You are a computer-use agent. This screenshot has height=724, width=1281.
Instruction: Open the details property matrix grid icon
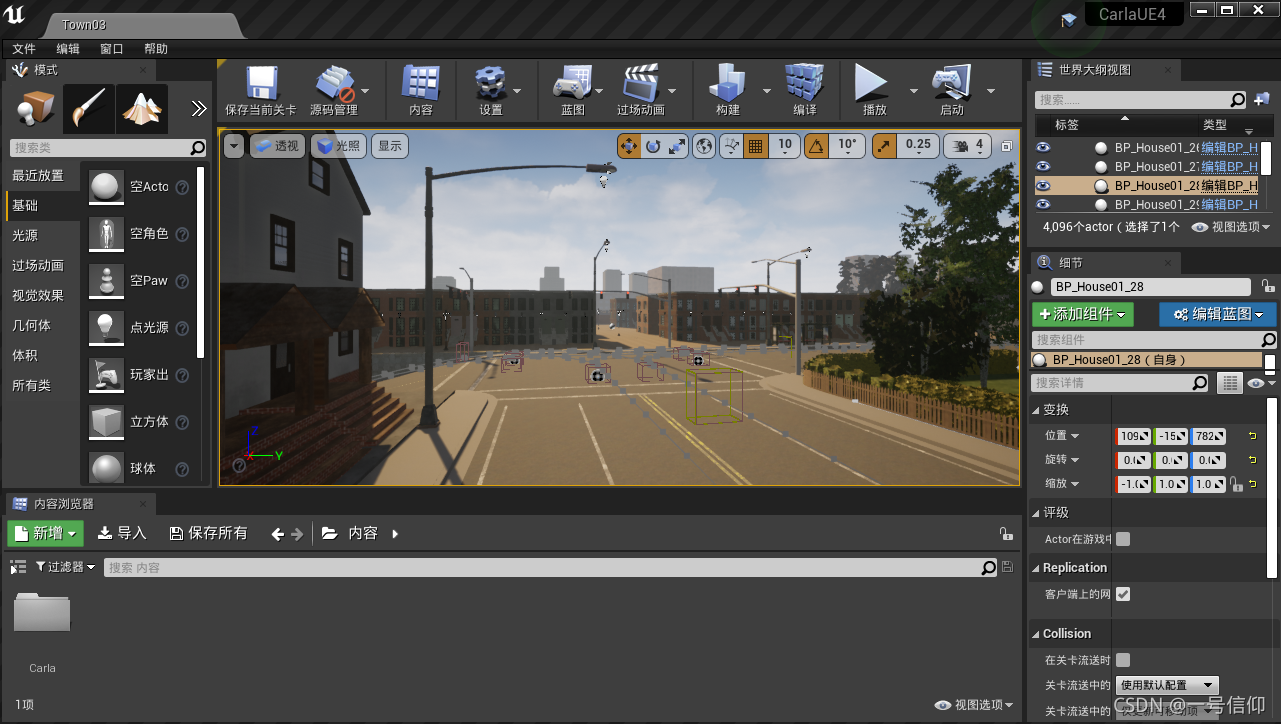1229,383
